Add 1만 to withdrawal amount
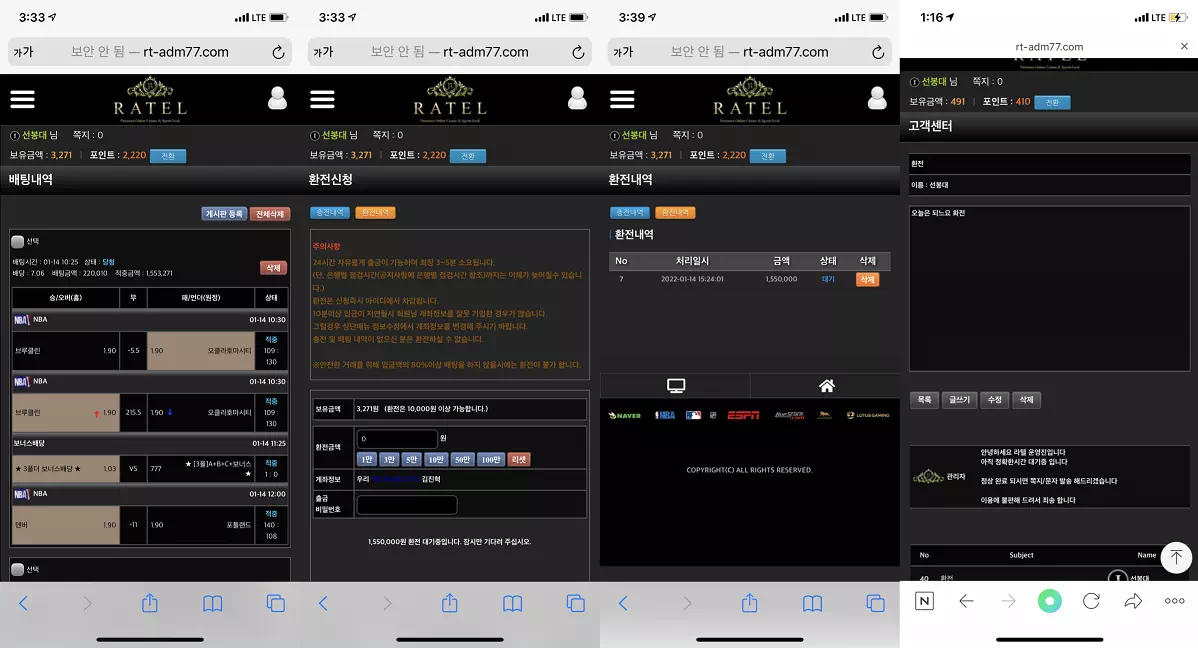Viewport: 1198px width, 648px height. click(367, 459)
